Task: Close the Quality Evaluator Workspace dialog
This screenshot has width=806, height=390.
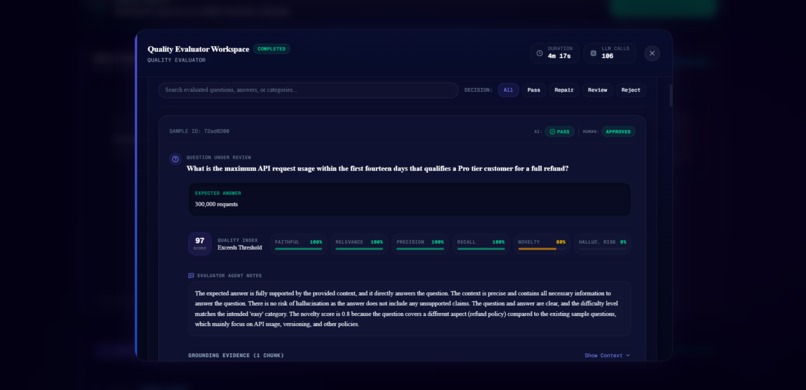Action: [652, 53]
